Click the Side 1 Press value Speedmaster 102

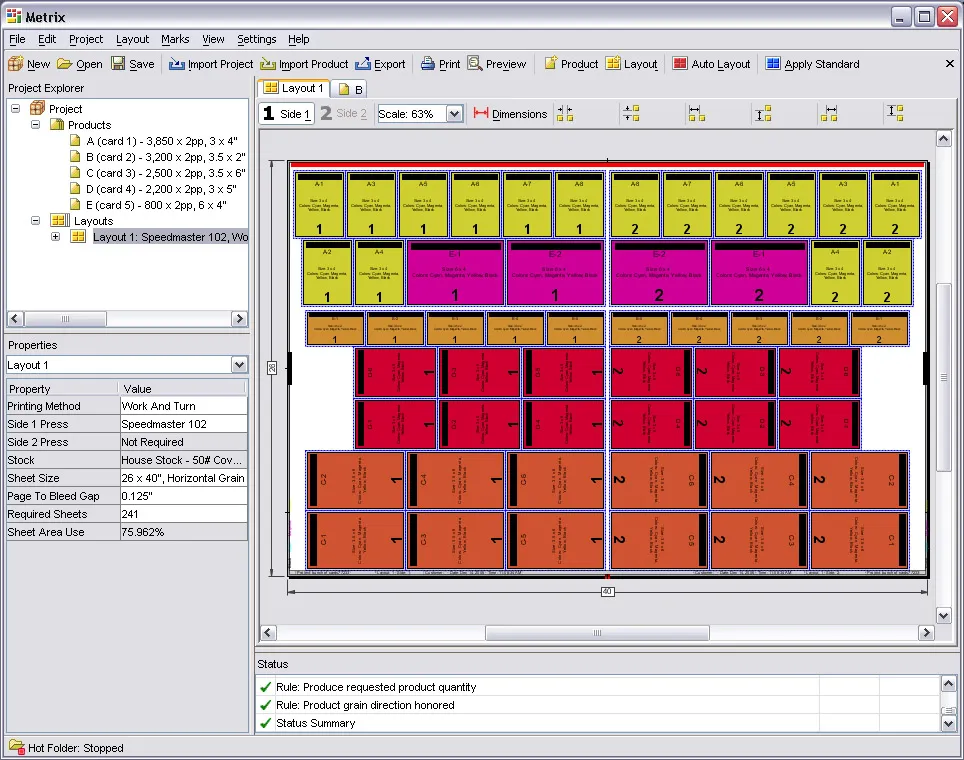[184, 424]
